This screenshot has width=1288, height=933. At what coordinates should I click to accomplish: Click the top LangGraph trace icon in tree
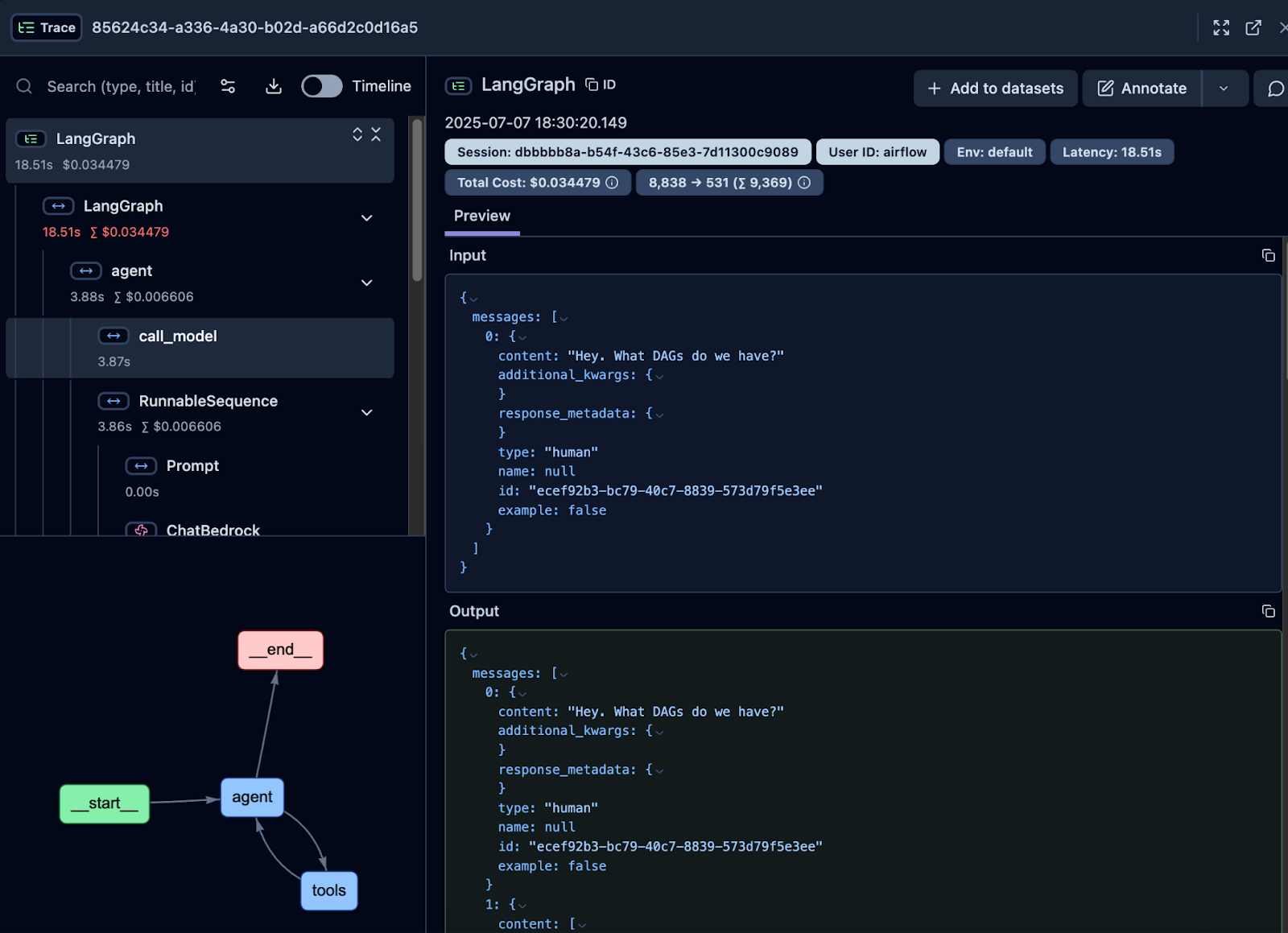[31, 139]
